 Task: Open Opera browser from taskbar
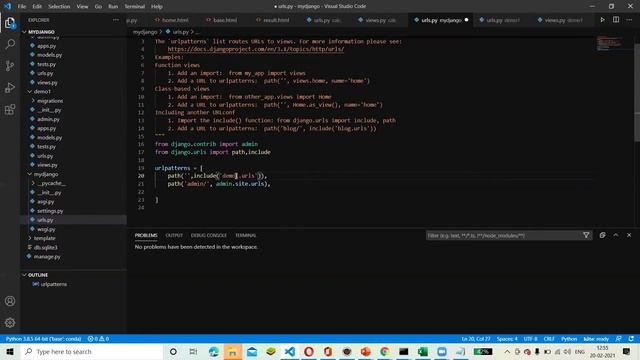(x=309, y=351)
